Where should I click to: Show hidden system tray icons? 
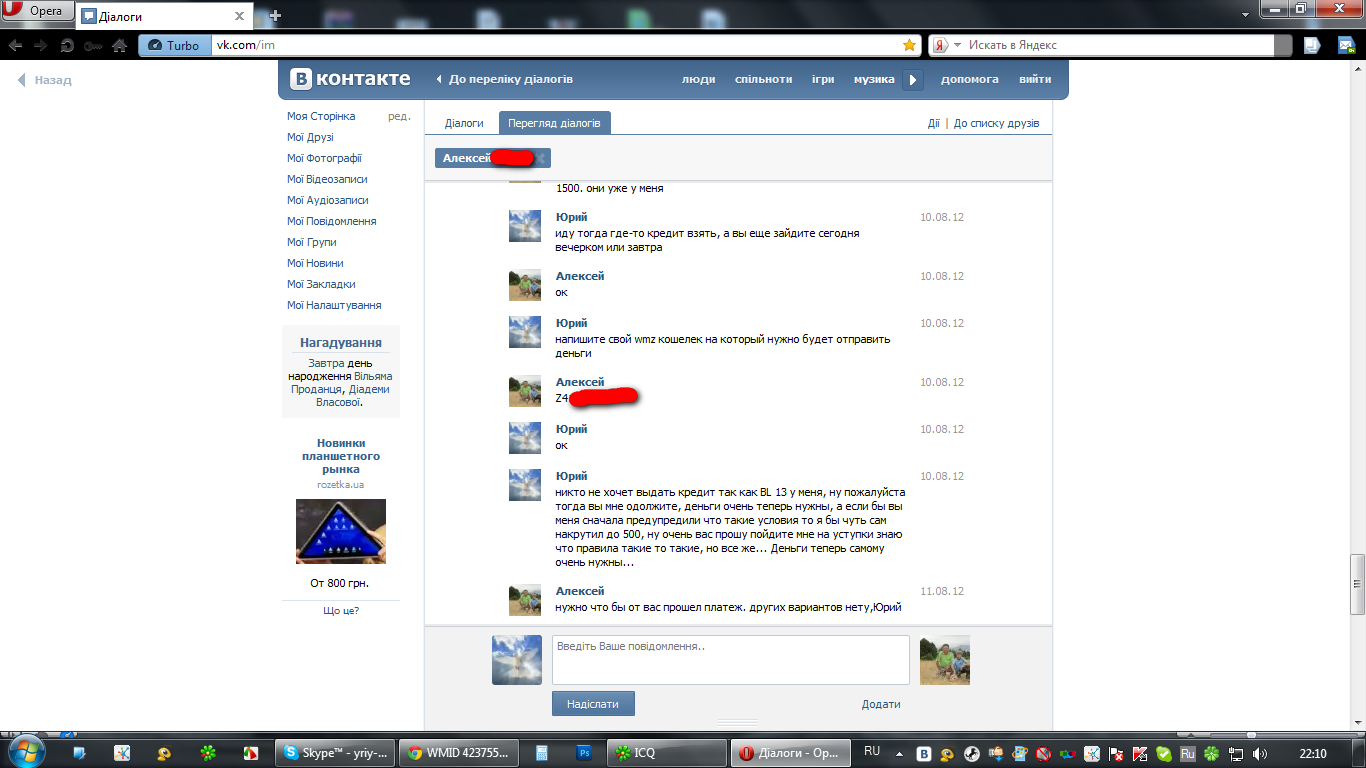click(x=898, y=753)
